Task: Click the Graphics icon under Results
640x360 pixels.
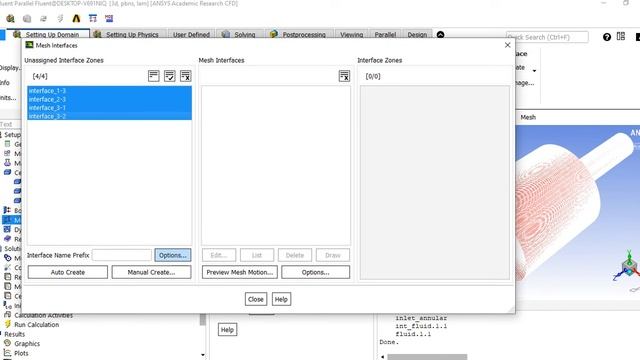Action: coord(7,343)
